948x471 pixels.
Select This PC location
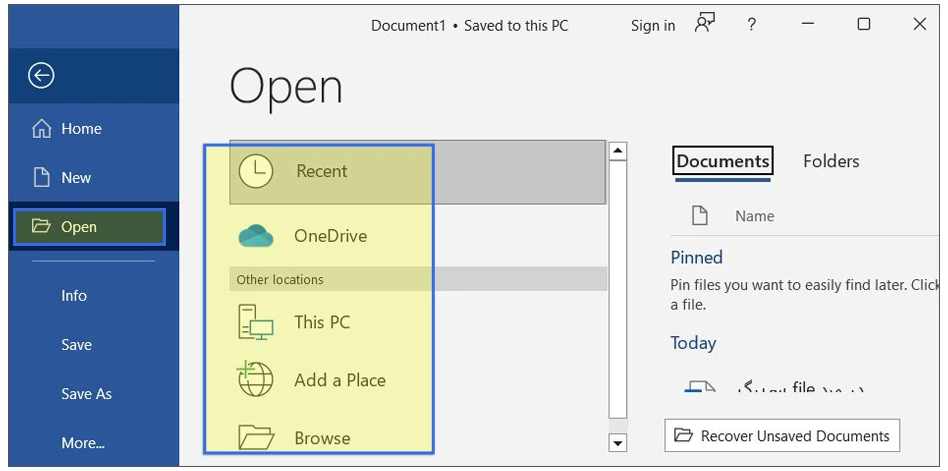[x=417, y=322]
